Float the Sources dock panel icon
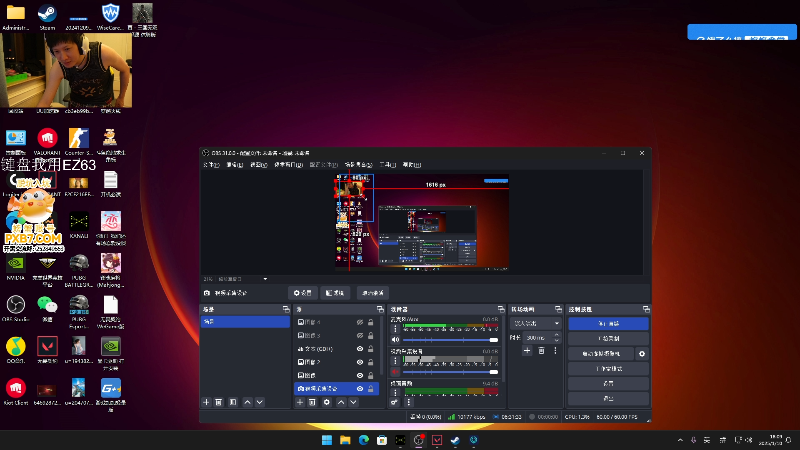Image resolution: width=800 pixels, height=450 pixels. (380, 309)
